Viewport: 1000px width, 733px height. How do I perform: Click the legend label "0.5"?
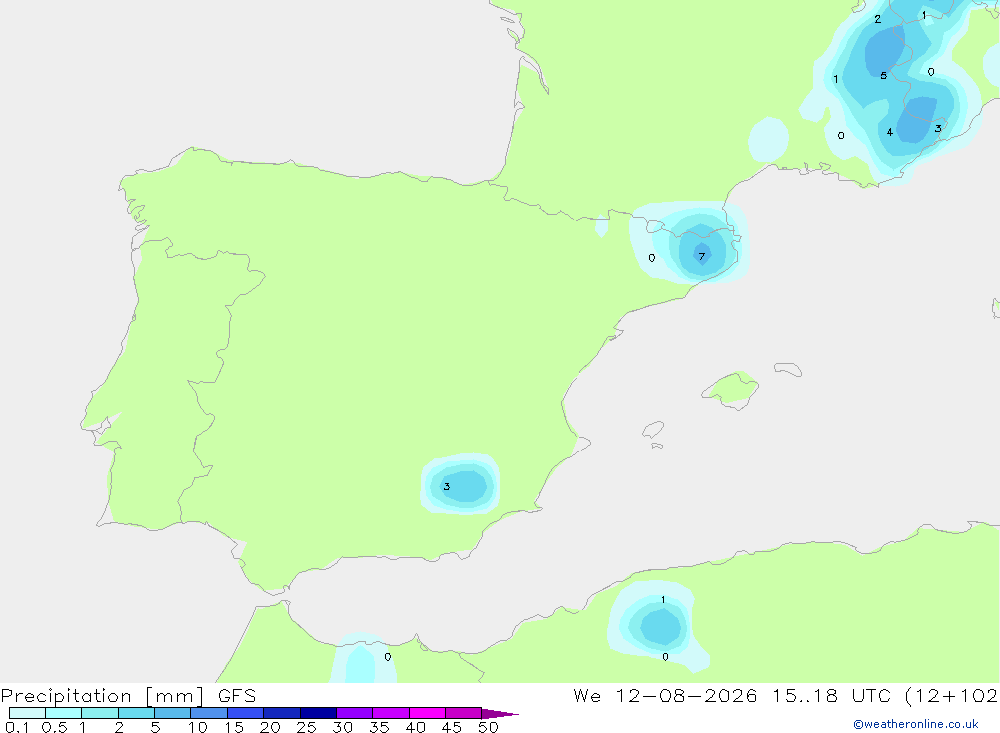coord(54,727)
